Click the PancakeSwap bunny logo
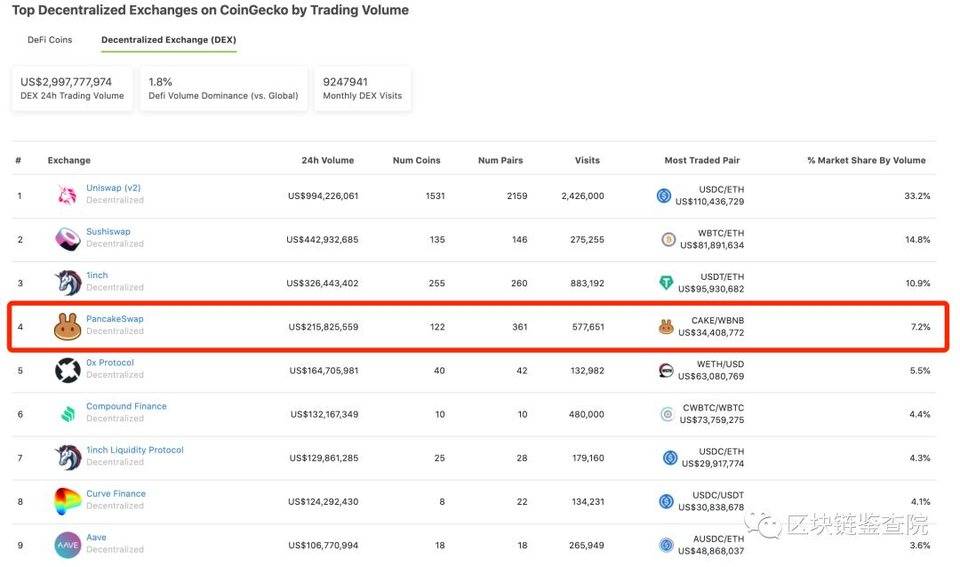The image size is (960, 567). pos(67,326)
